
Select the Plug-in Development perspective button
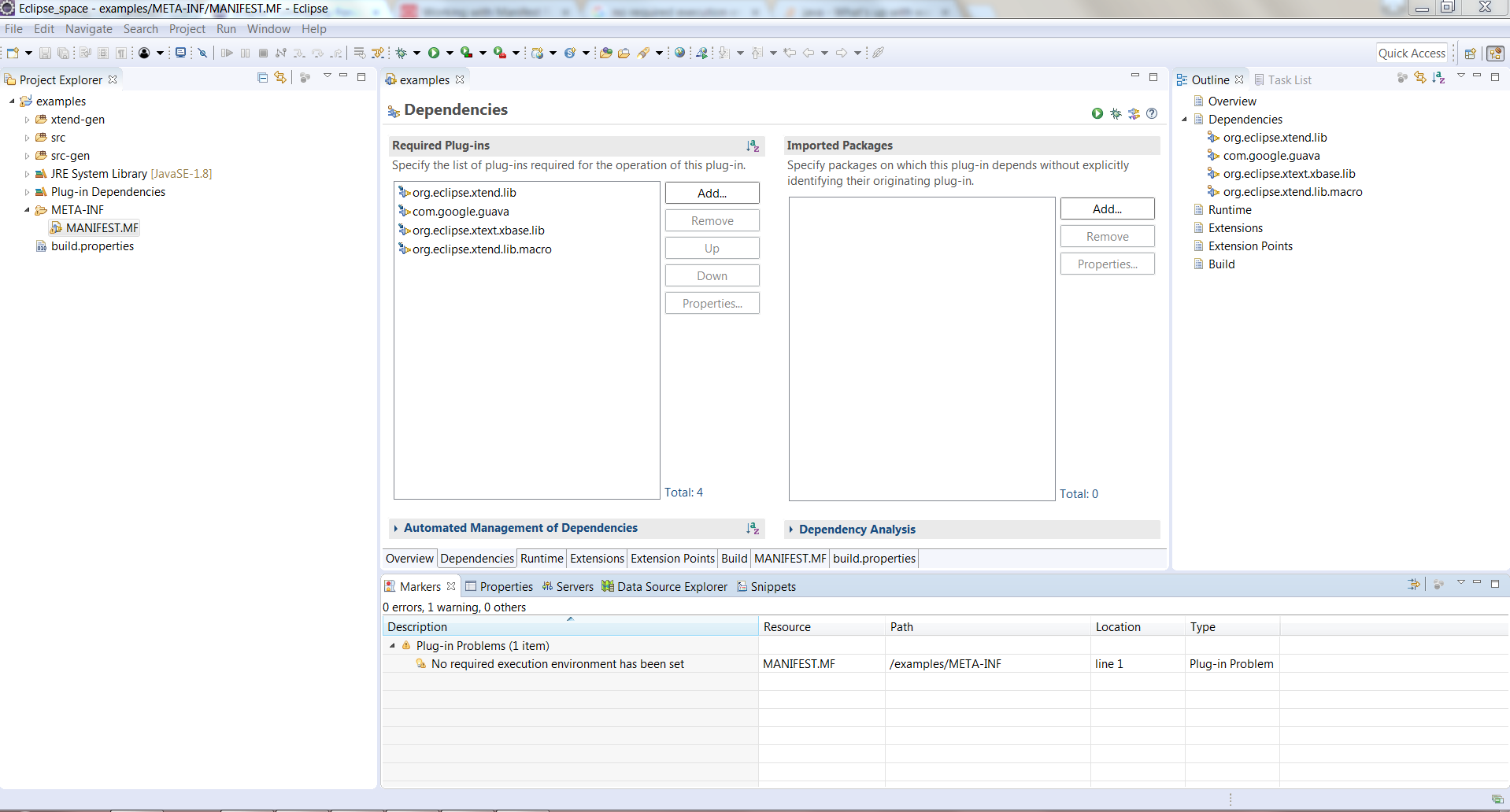tap(1495, 54)
